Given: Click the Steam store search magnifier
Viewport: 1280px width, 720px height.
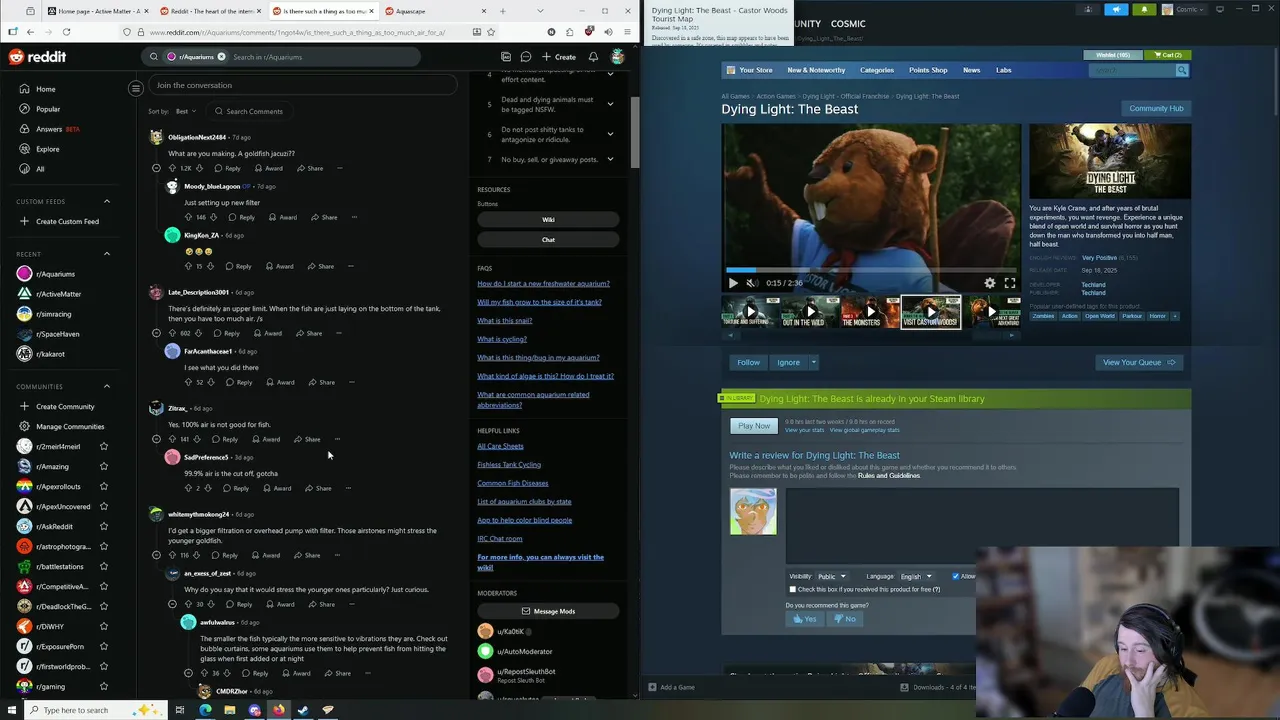Looking at the screenshot, I should pyautogui.click(x=1182, y=70).
